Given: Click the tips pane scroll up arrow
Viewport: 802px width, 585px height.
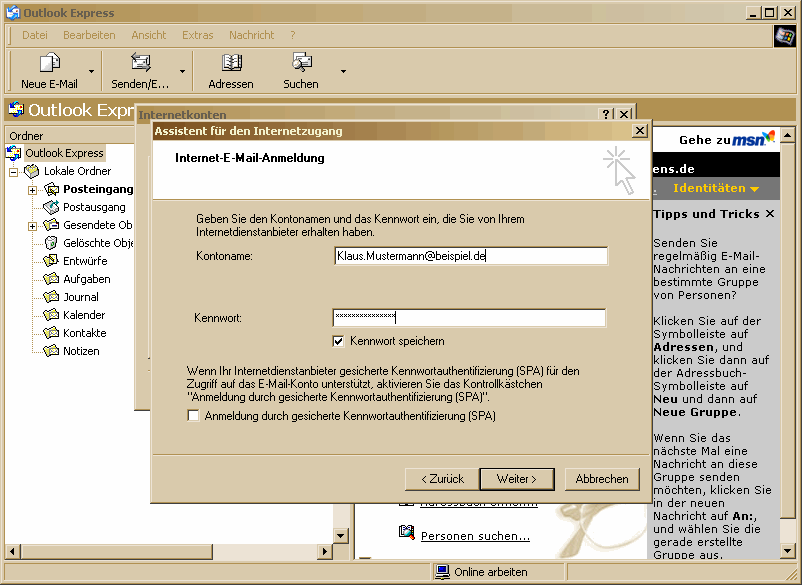Looking at the screenshot, I should 788,134.
